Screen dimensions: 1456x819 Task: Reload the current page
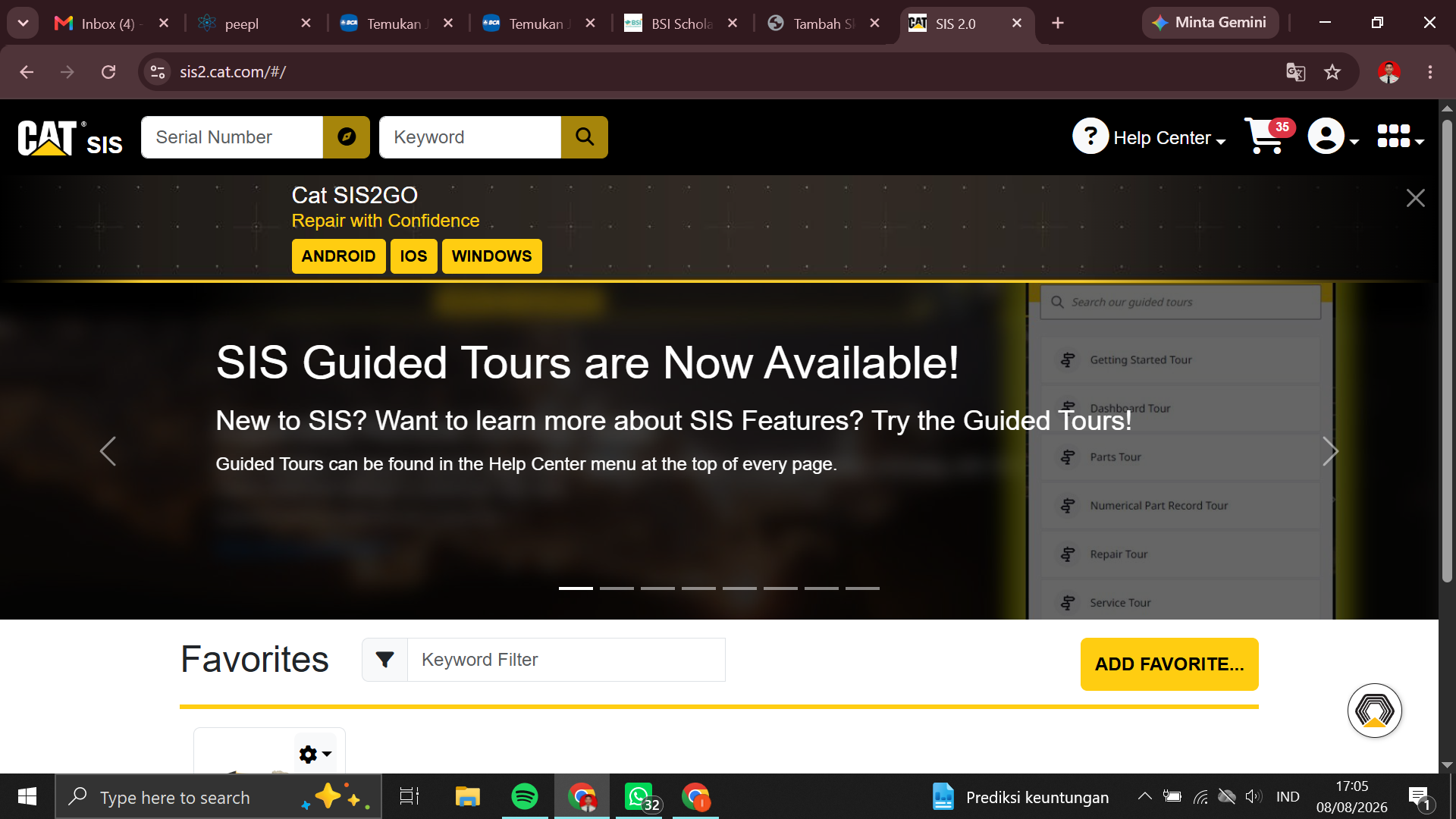[108, 72]
